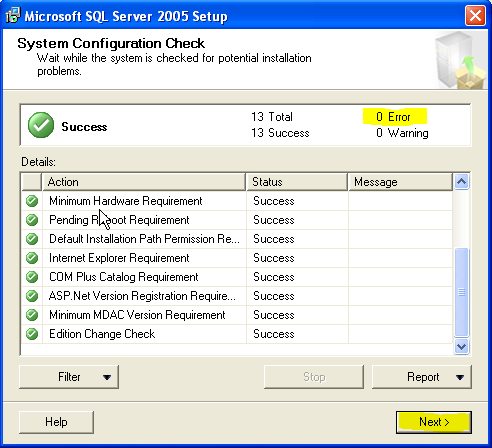
Task: Click the setup icon in the title bar
Action: (x=13, y=15)
